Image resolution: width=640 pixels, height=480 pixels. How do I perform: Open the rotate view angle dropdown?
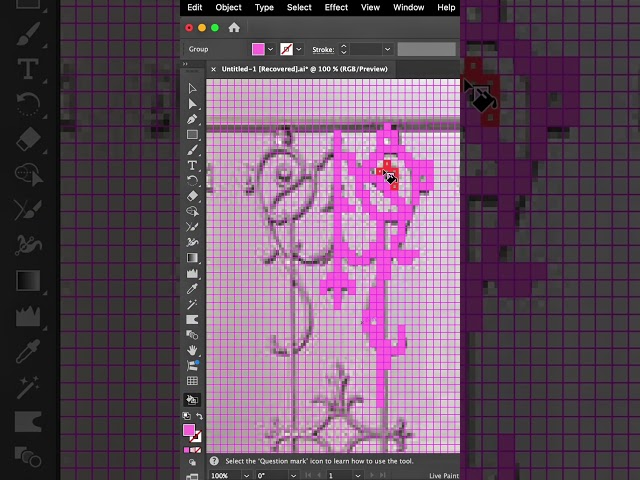pos(293,476)
